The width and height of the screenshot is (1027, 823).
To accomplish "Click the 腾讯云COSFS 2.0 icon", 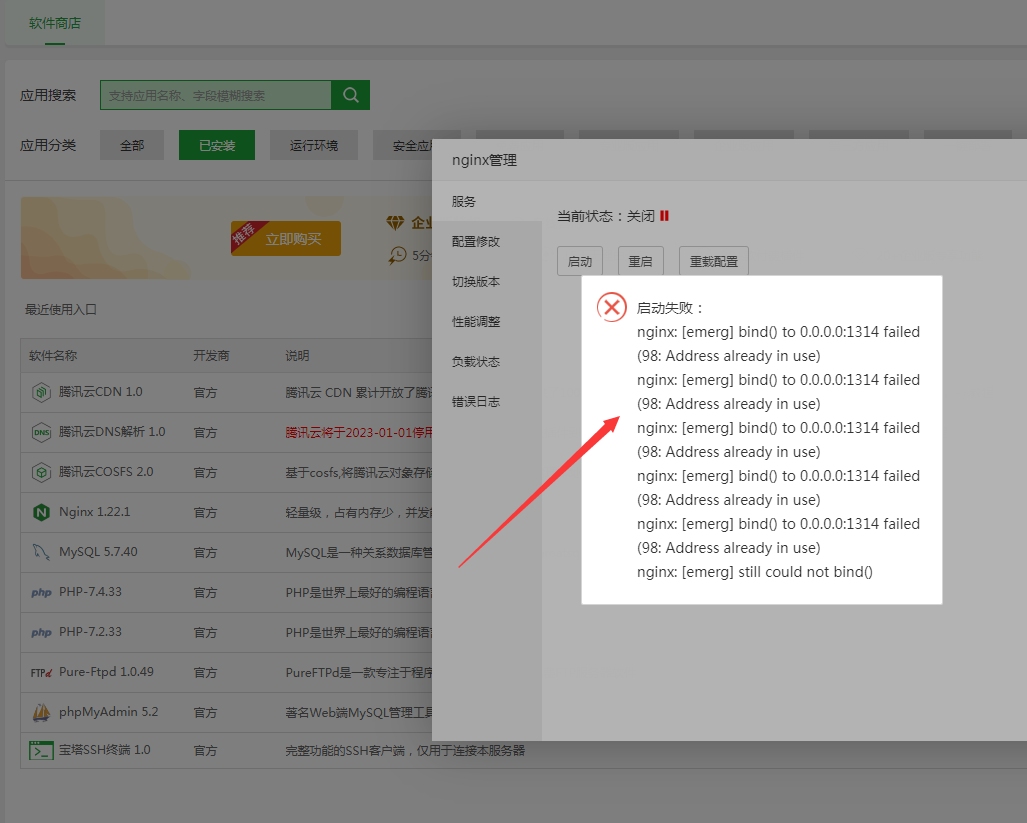I will [x=41, y=472].
